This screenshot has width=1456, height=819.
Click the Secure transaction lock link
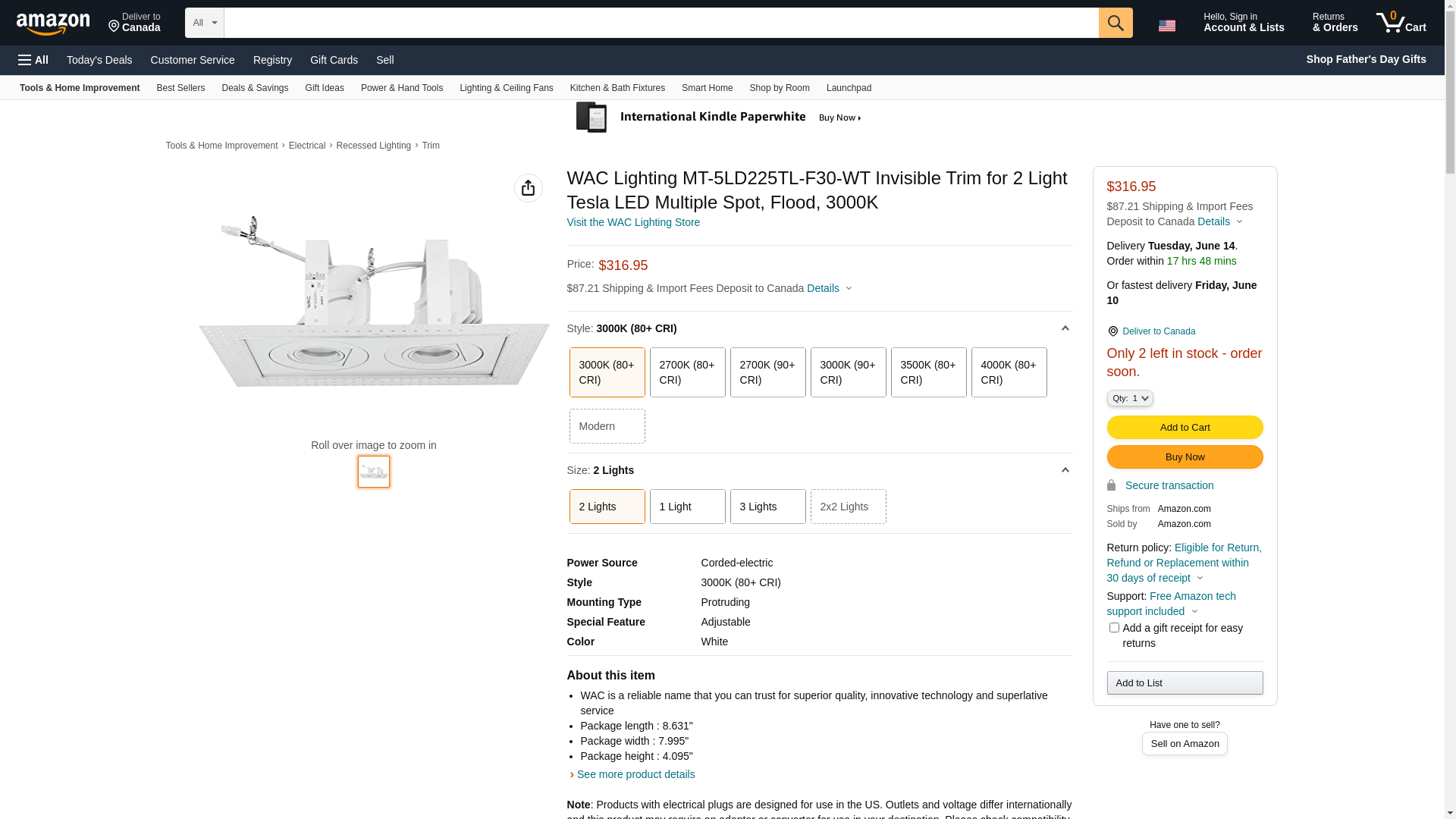click(1169, 485)
